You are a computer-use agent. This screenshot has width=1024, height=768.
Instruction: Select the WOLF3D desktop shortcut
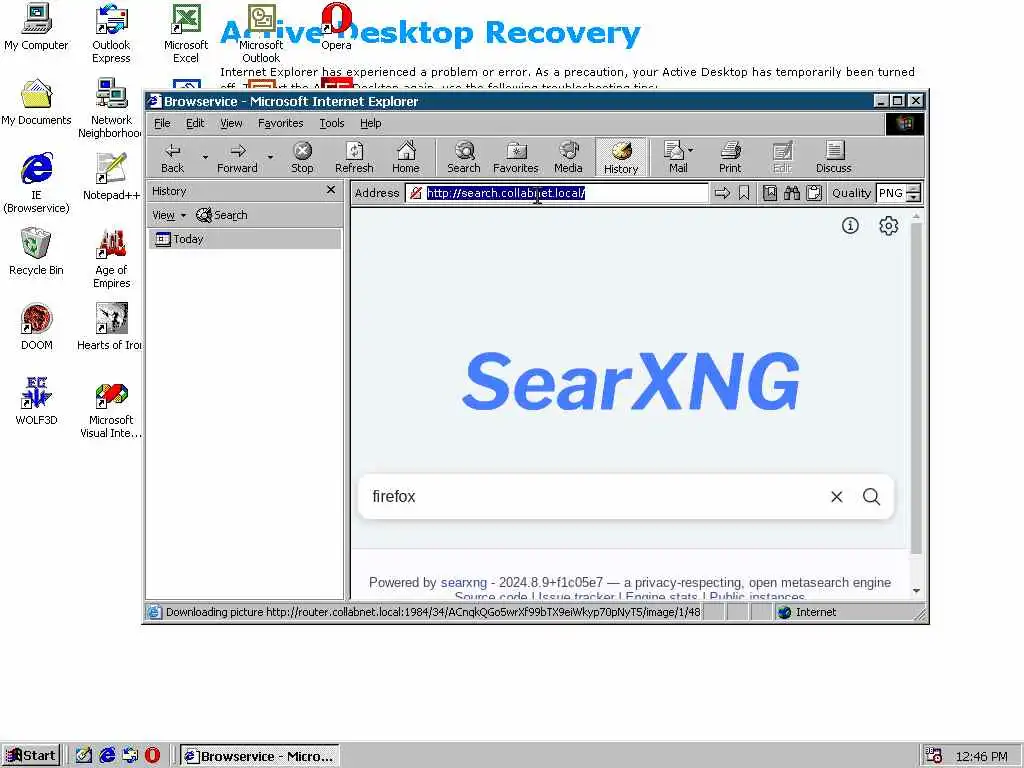(x=36, y=402)
